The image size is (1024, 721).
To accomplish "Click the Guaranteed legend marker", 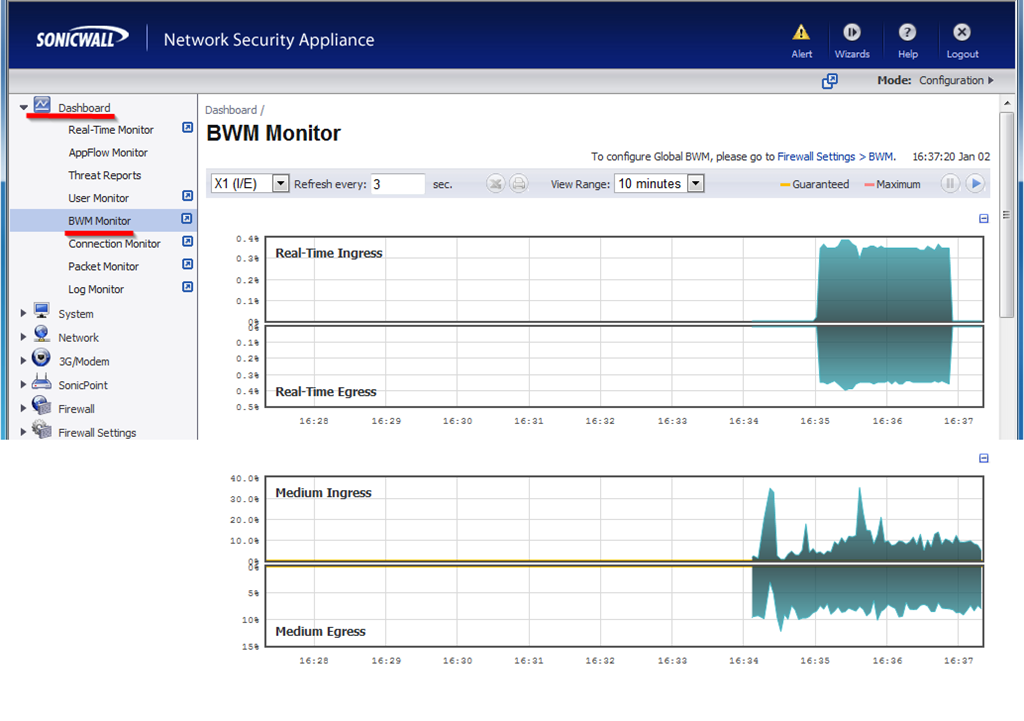I will pos(785,185).
